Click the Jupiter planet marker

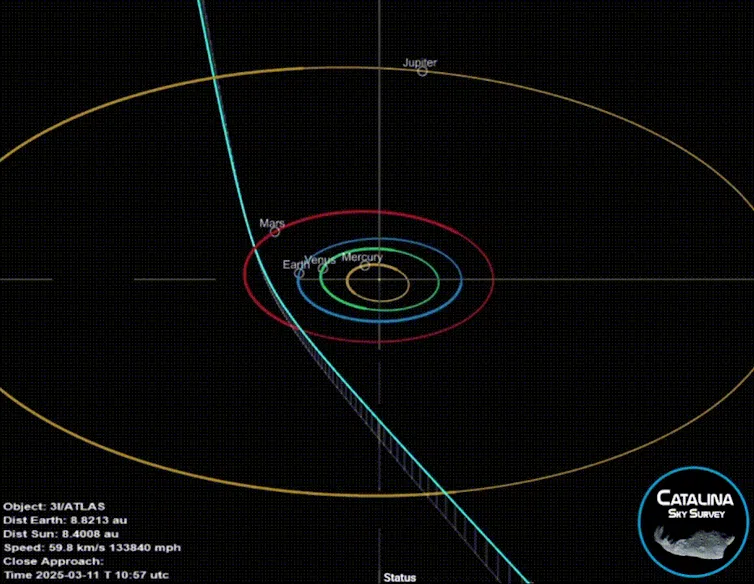[x=422, y=72]
